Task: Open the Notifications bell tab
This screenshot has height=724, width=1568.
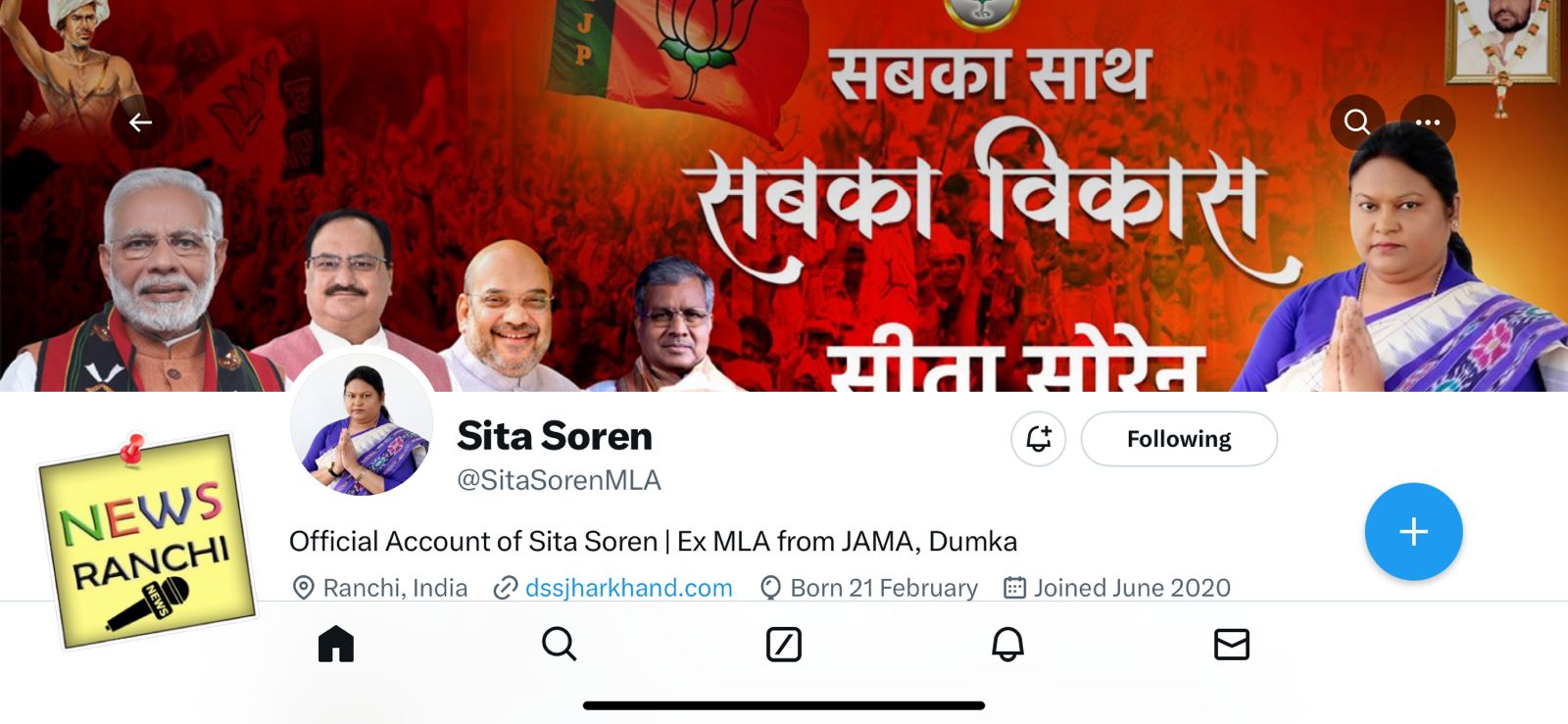Action: [x=1007, y=645]
